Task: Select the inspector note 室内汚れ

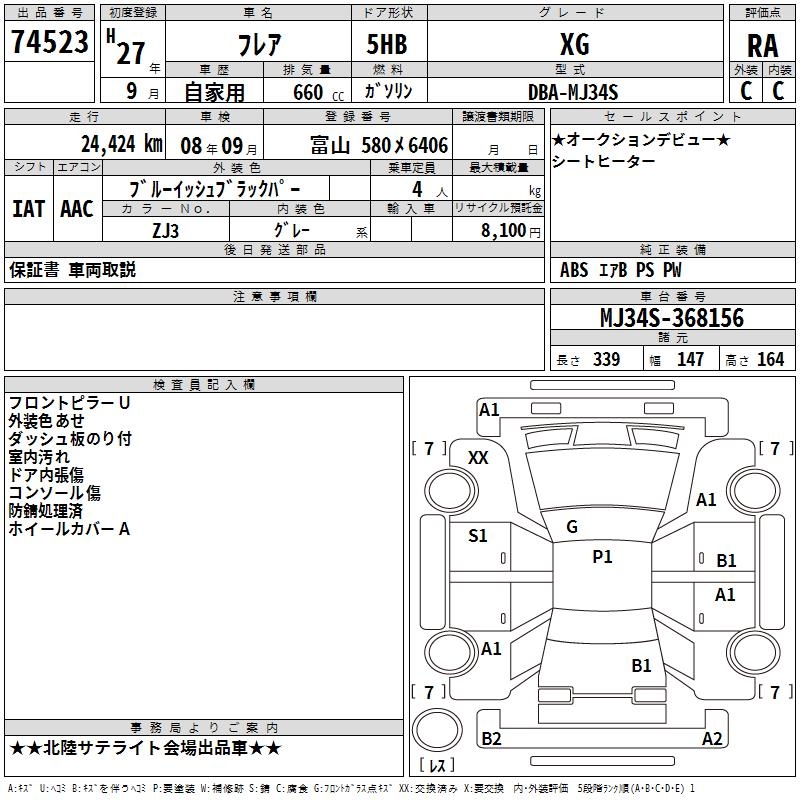Action: click(x=39, y=457)
